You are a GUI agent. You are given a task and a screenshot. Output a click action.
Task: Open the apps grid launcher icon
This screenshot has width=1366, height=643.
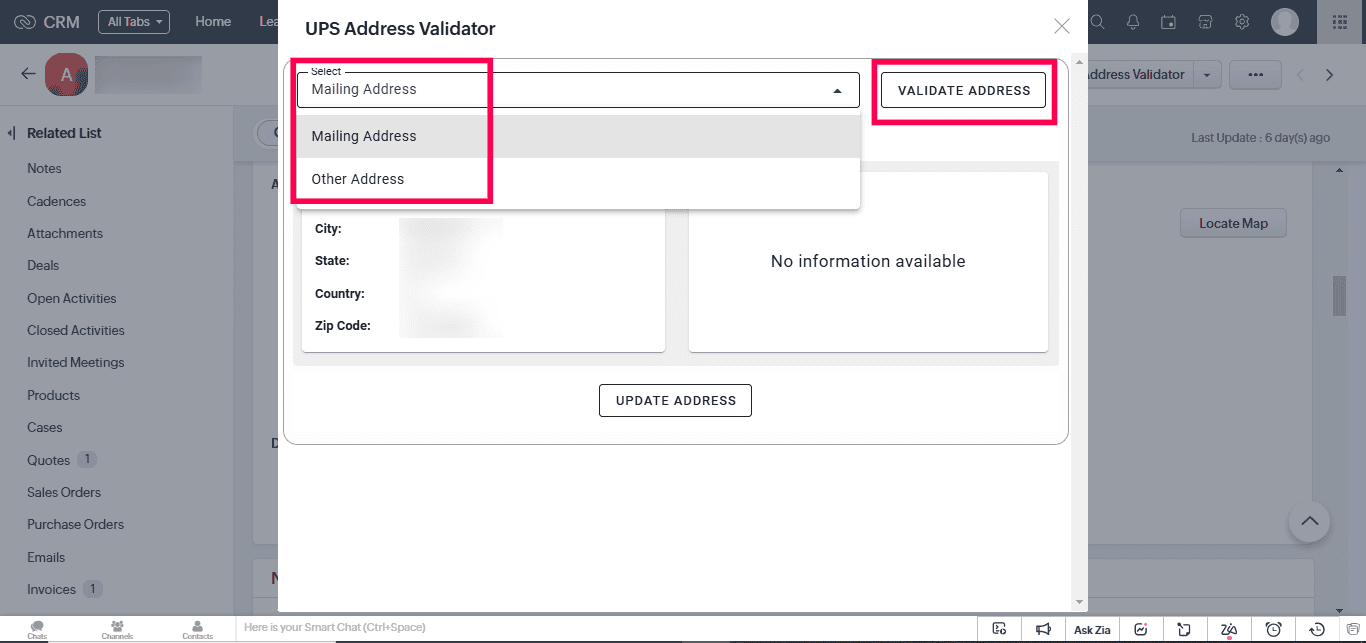tap(1341, 22)
